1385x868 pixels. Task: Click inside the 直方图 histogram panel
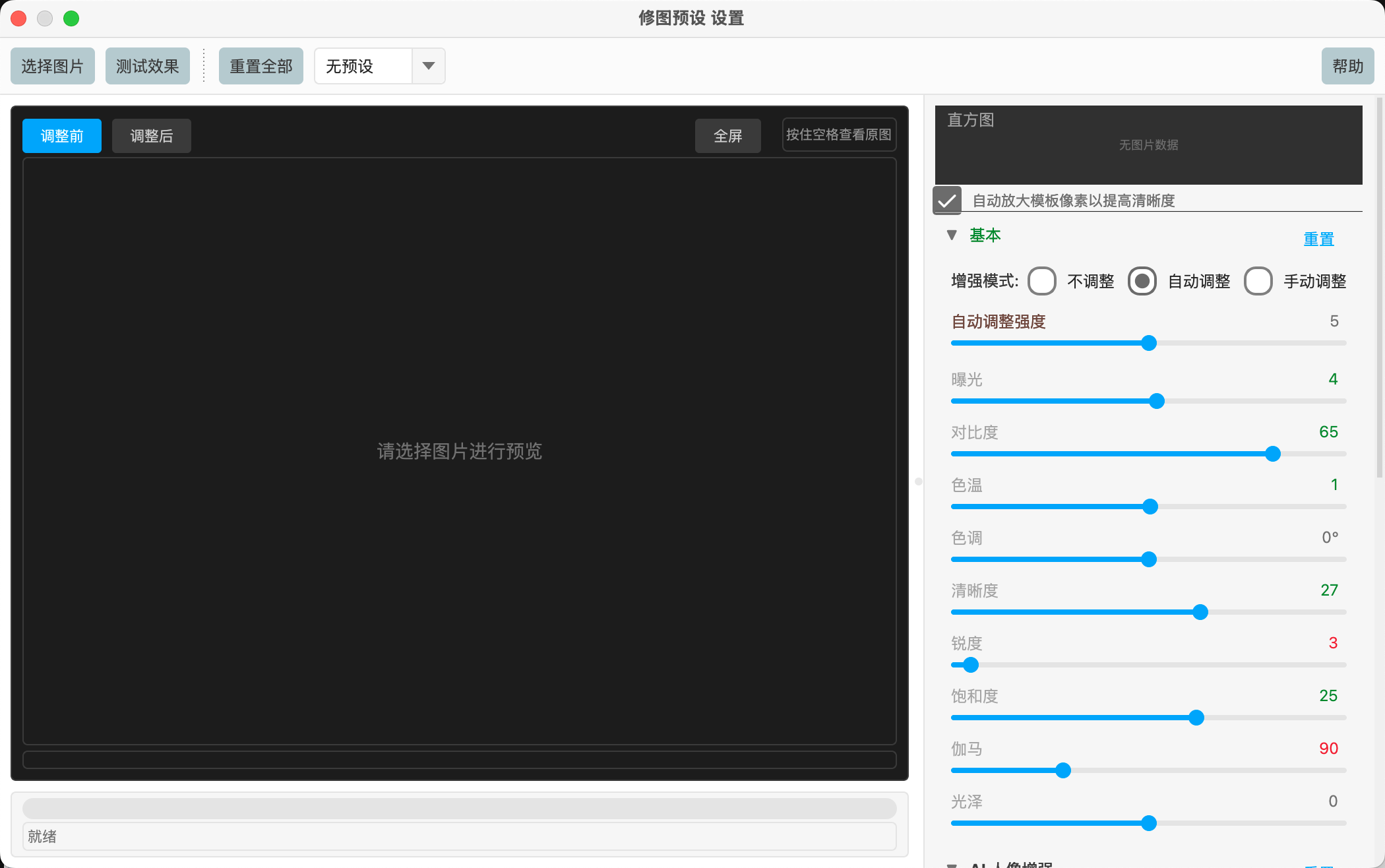1148,144
